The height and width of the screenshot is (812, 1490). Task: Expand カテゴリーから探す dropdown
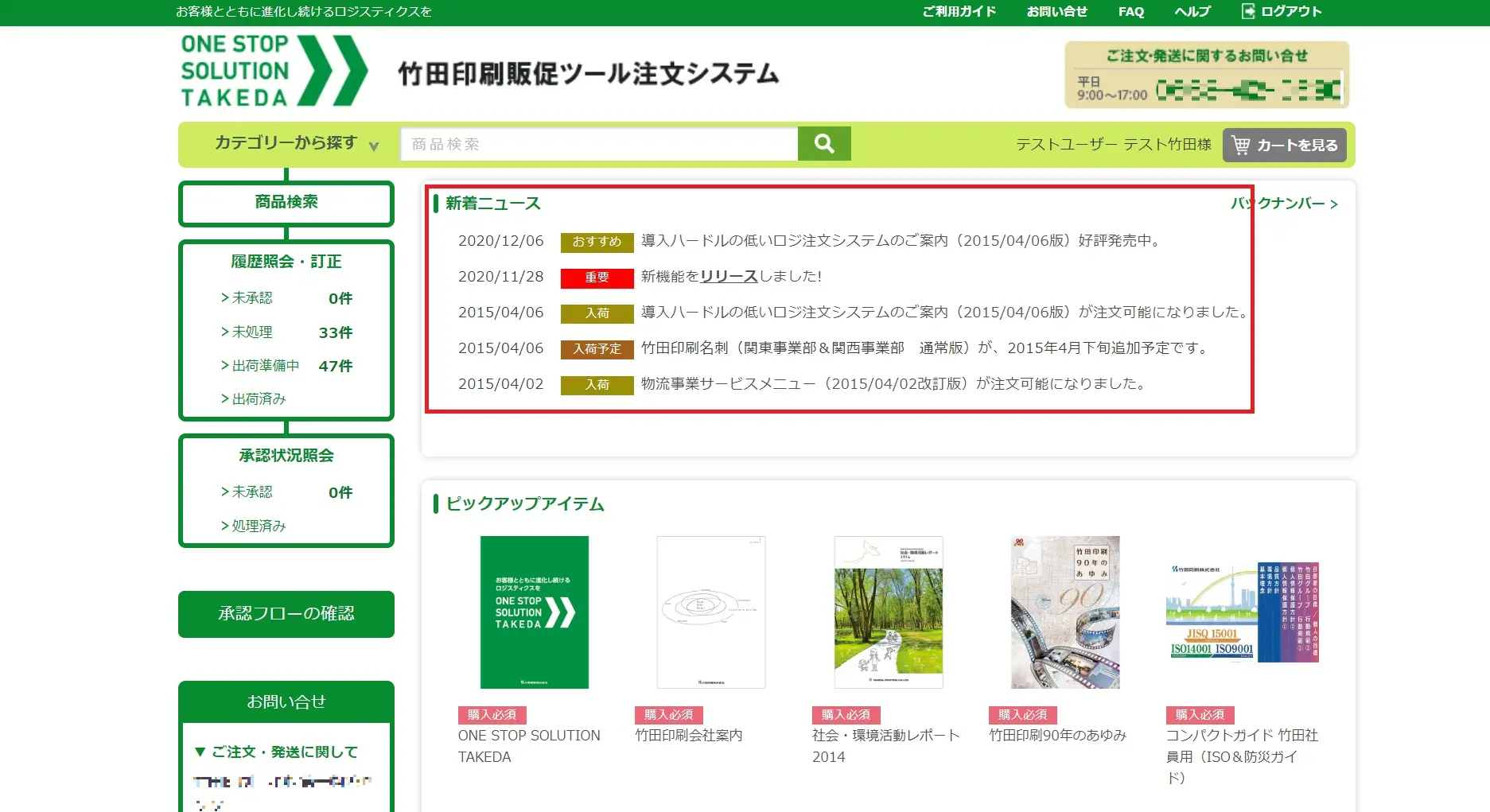click(x=296, y=143)
